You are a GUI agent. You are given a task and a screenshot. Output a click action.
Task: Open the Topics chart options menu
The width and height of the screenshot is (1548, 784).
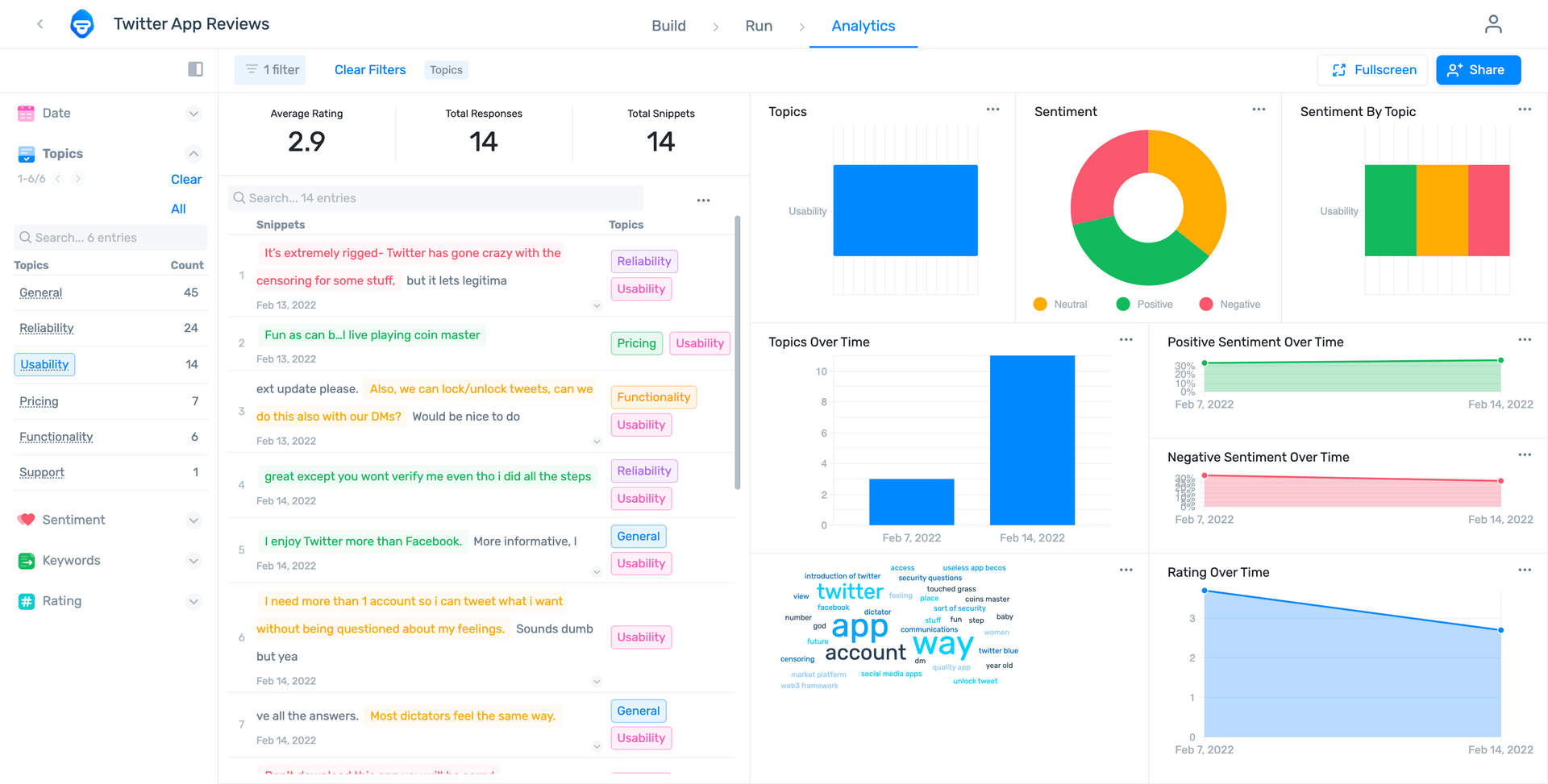point(992,110)
